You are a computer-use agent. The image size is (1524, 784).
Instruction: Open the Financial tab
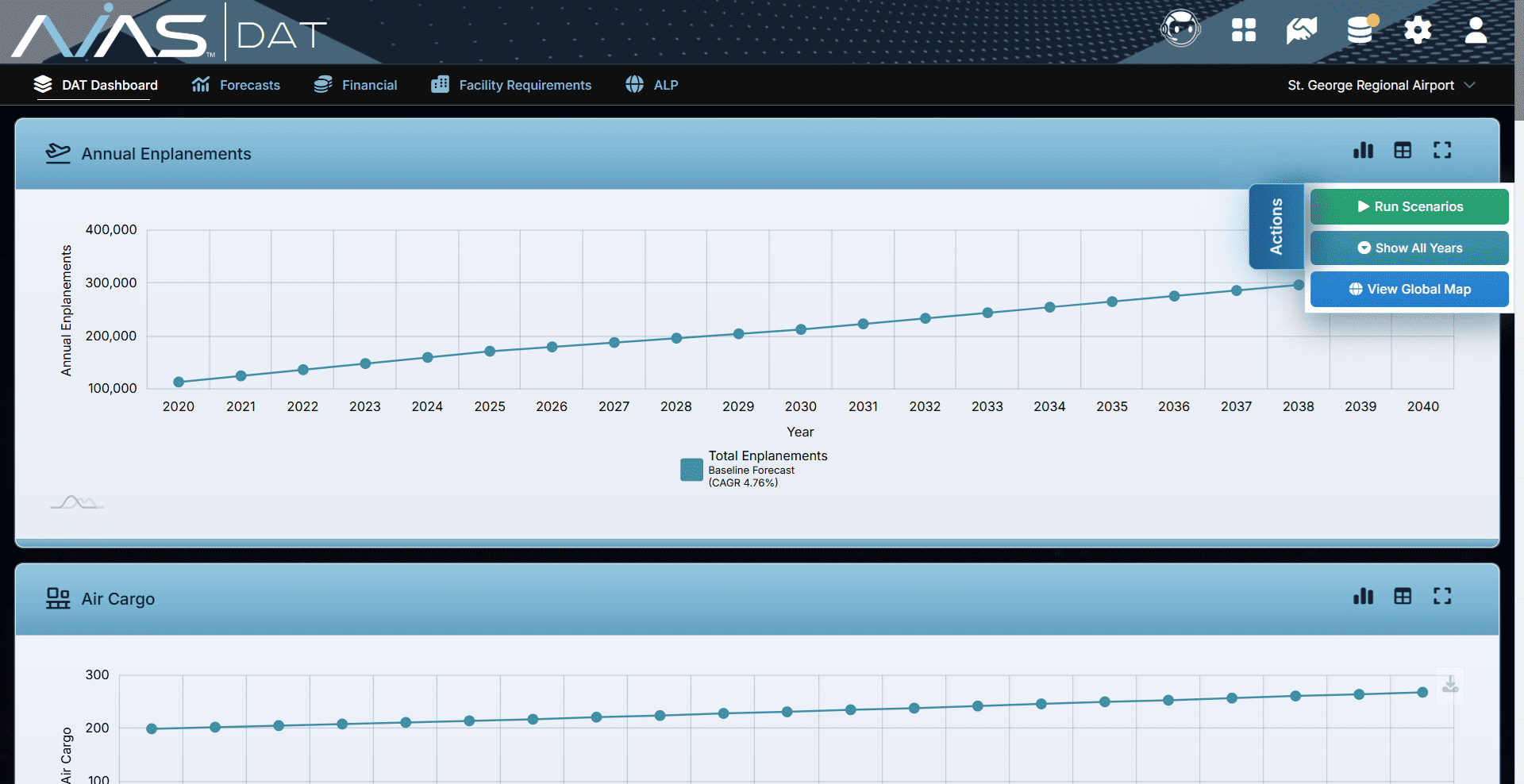[355, 85]
